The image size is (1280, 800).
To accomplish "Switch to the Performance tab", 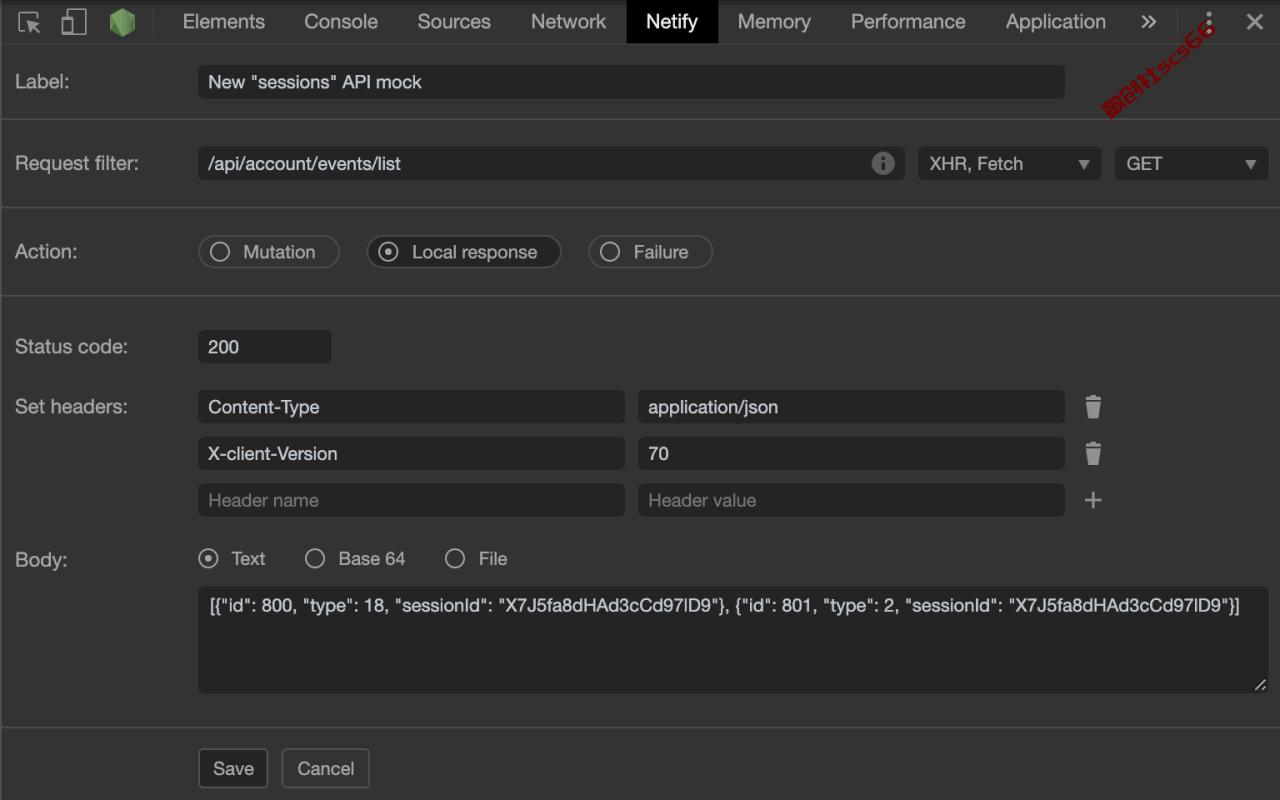I will tap(908, 22).
